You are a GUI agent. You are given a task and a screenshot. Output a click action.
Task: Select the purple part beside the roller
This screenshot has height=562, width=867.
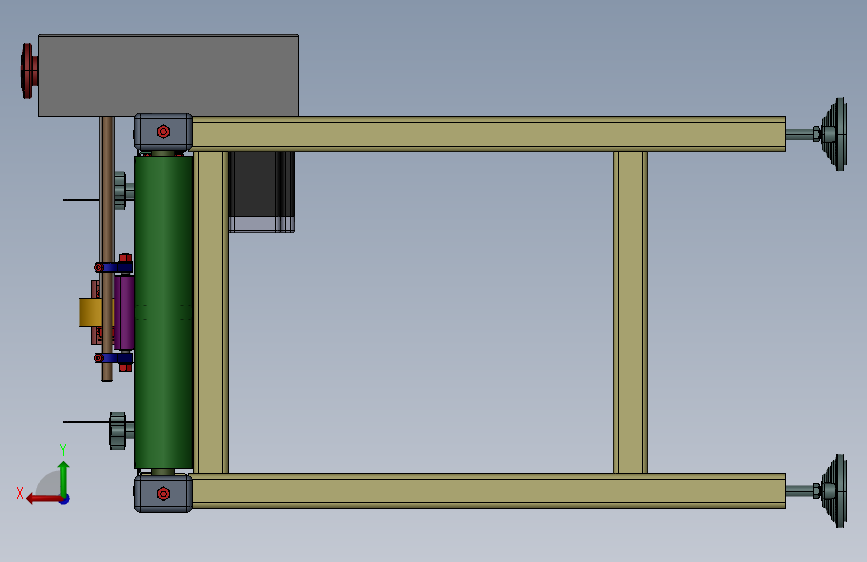[x=124, y=313]
